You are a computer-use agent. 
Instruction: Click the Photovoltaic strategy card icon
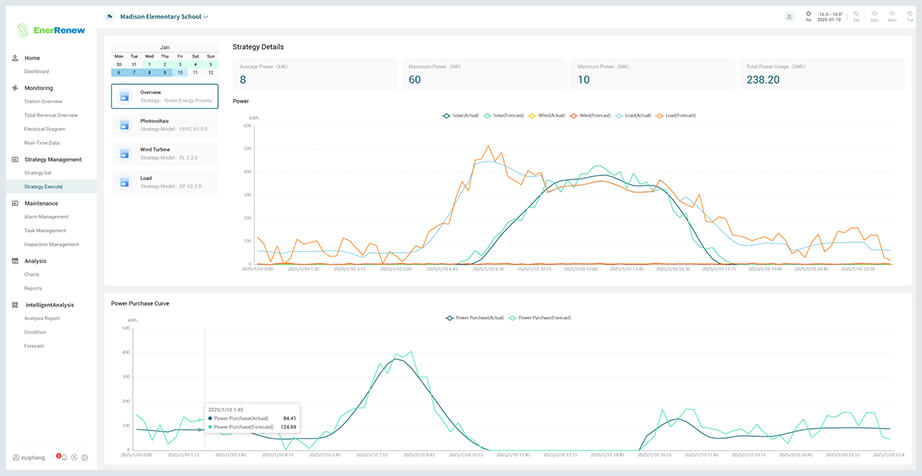[124, 124]
